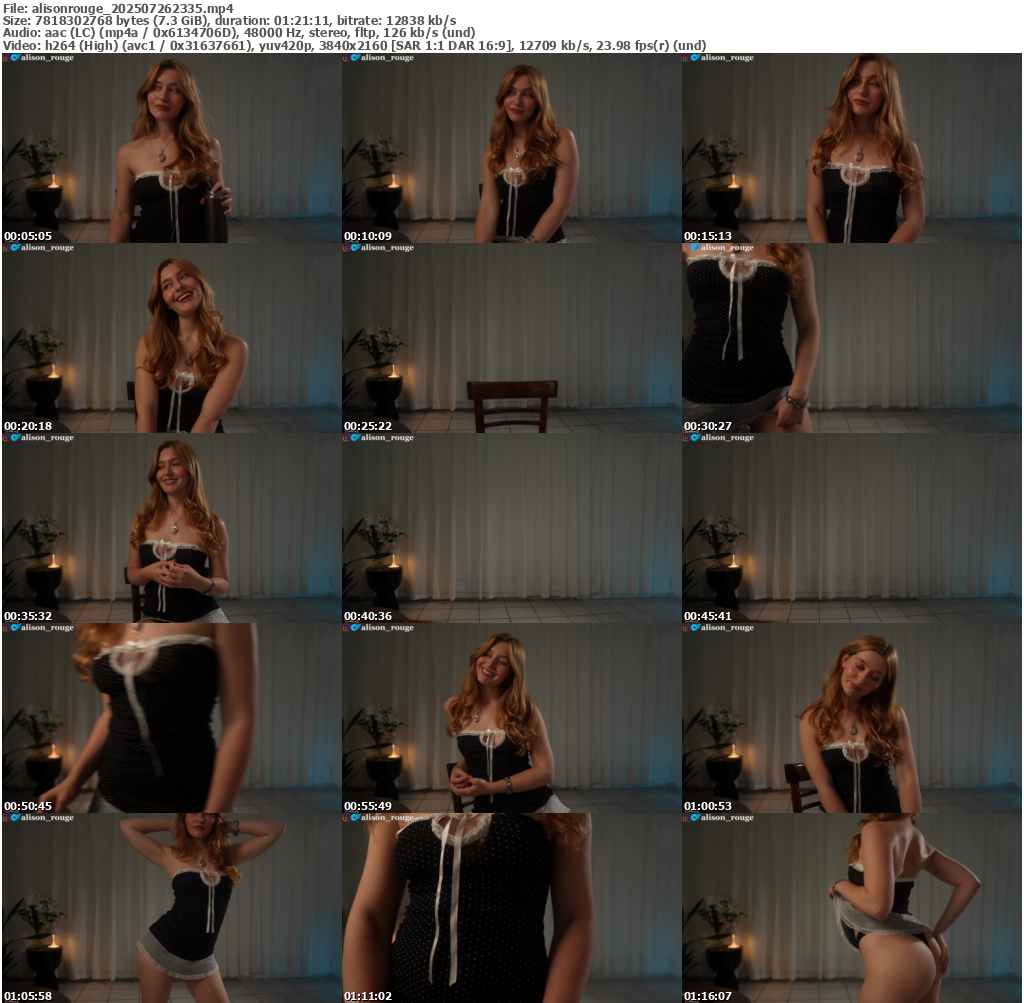The height and width of the screenshot is (1003, 1024).
Task: Open the empty room frame at 00:40:36
Action: click(x=512, y=528)
